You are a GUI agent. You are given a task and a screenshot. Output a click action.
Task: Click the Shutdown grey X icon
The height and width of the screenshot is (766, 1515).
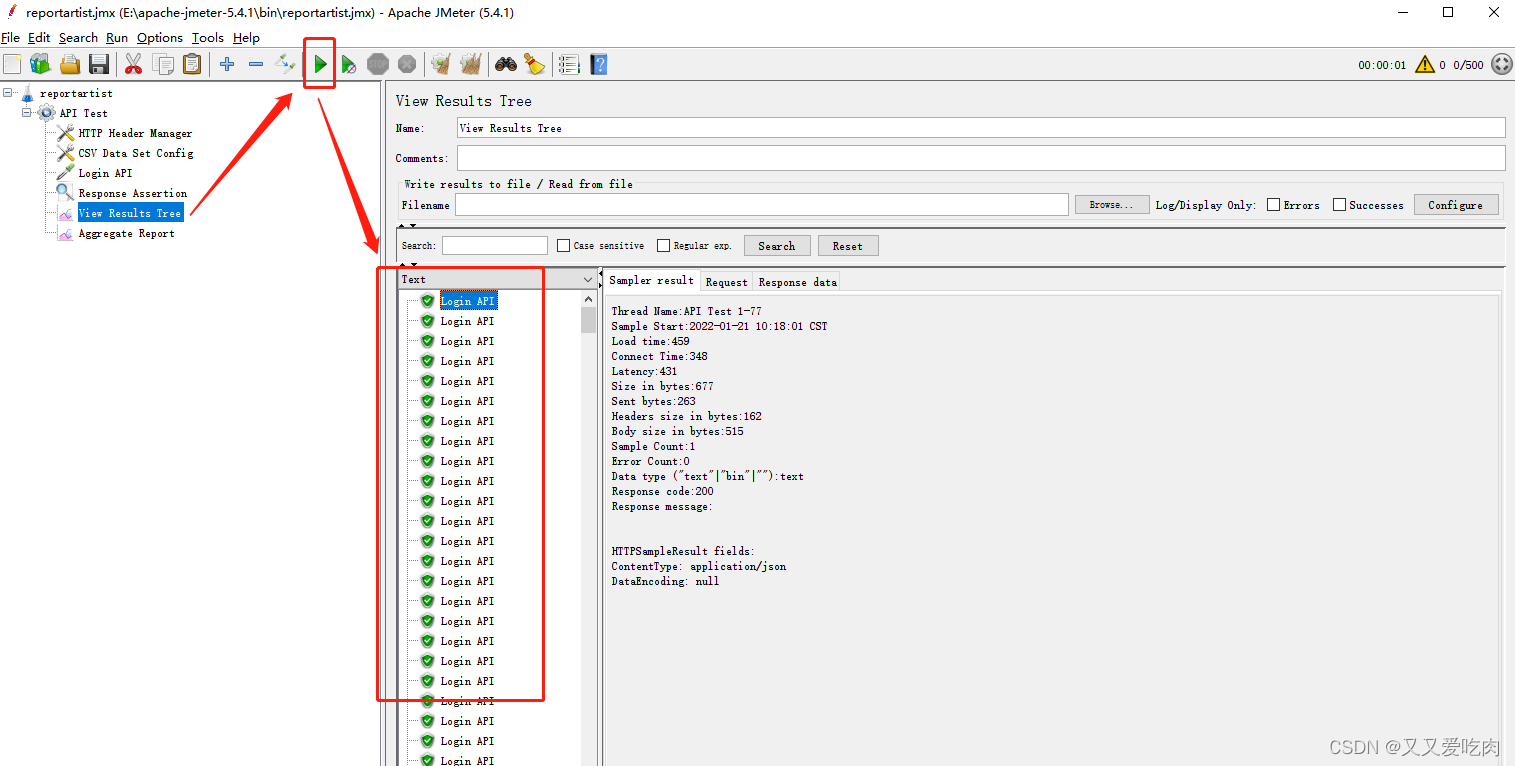(407, 64)
